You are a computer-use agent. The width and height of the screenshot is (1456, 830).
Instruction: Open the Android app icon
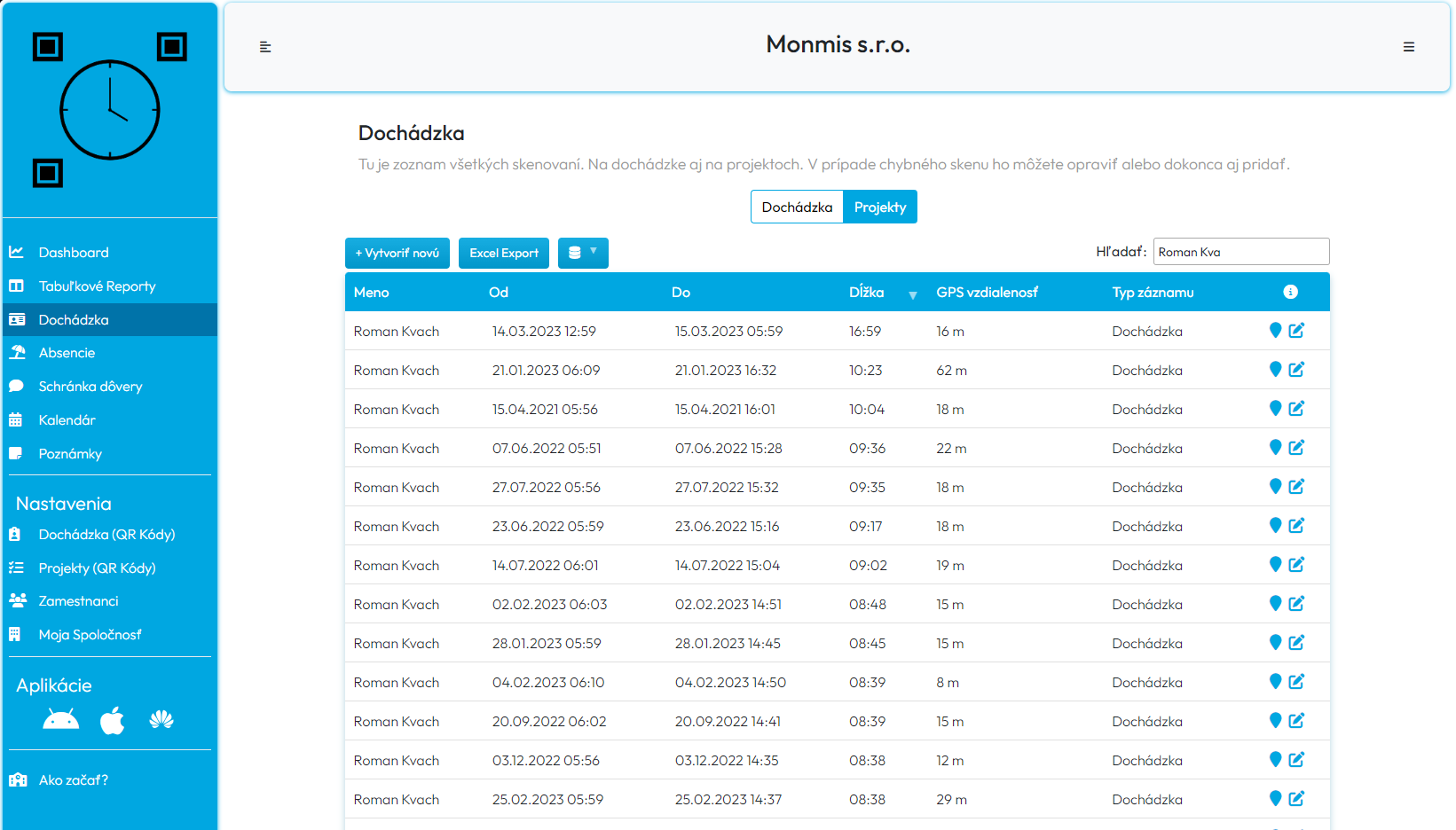(x=61, y=719)
